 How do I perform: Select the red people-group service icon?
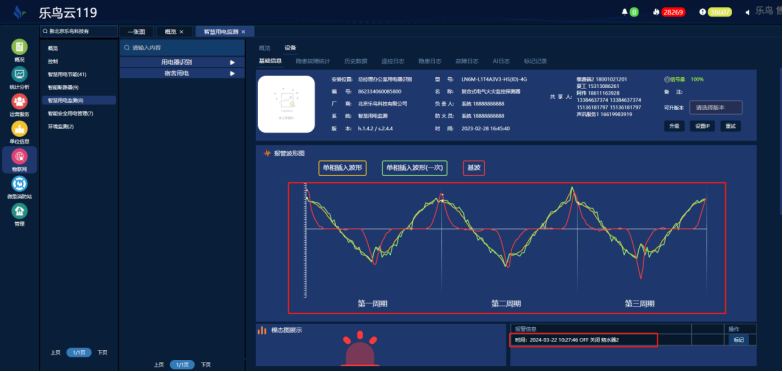[19, 102]
